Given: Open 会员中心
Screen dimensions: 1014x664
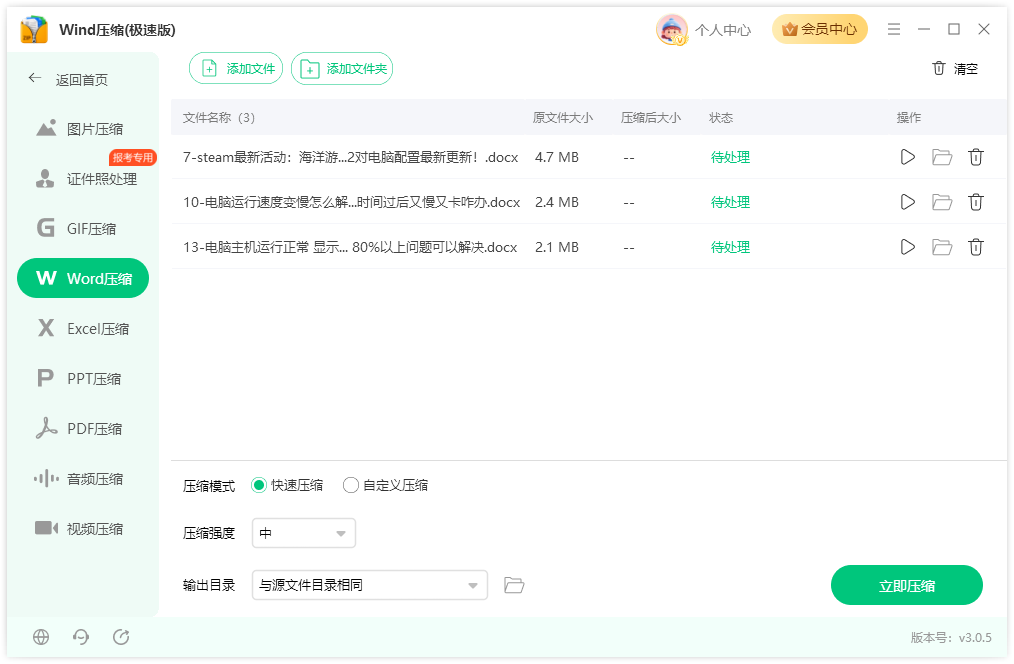Looking at the screenshot, I should (x=819, y=29).
